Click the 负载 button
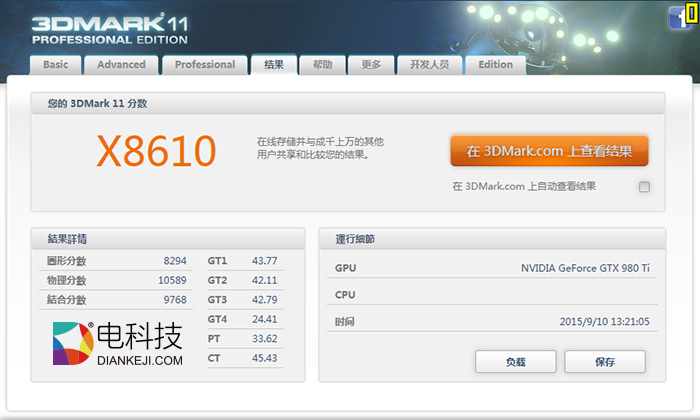 point(515,361)
